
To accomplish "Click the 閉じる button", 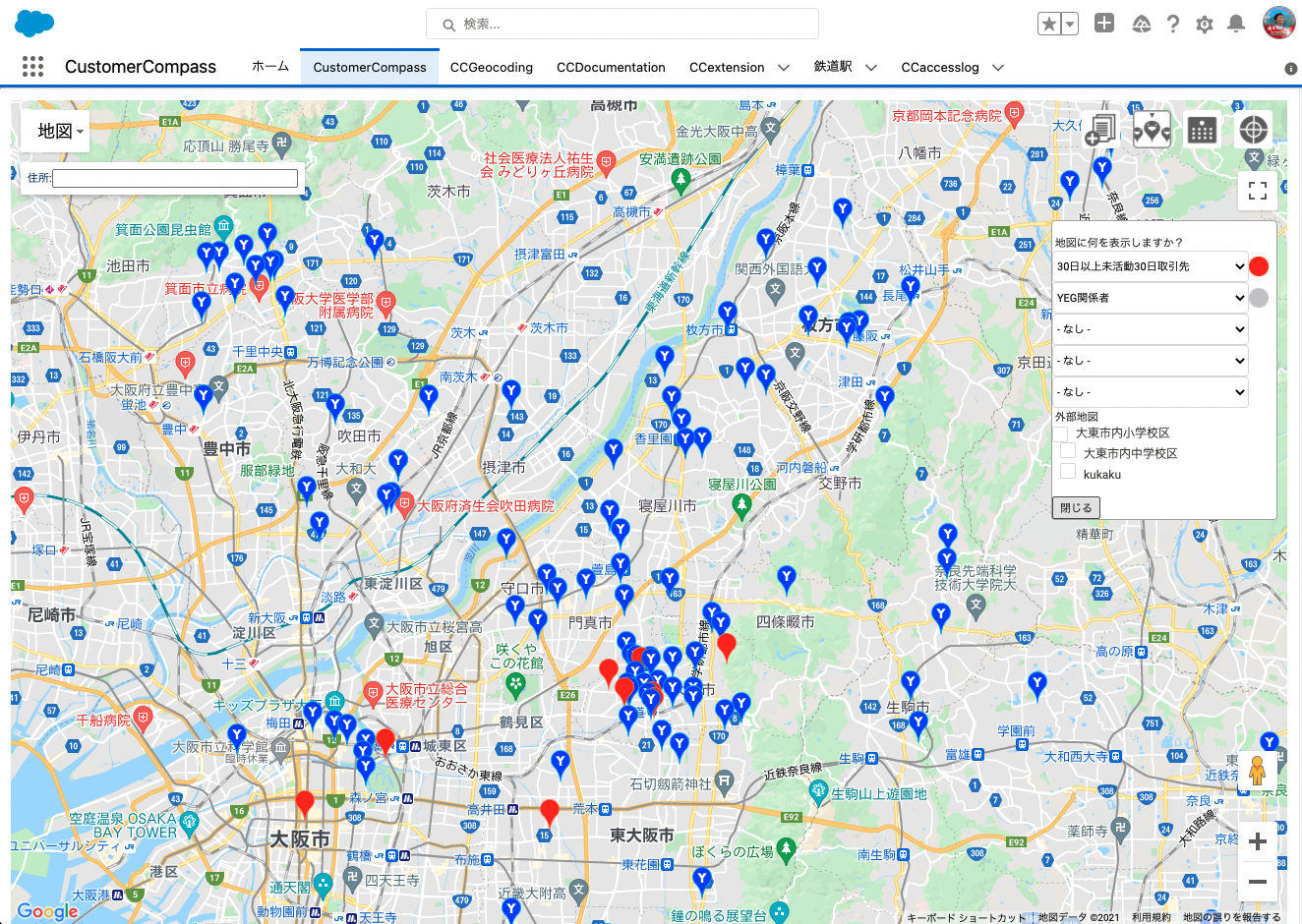I will tap(1076, 508).
